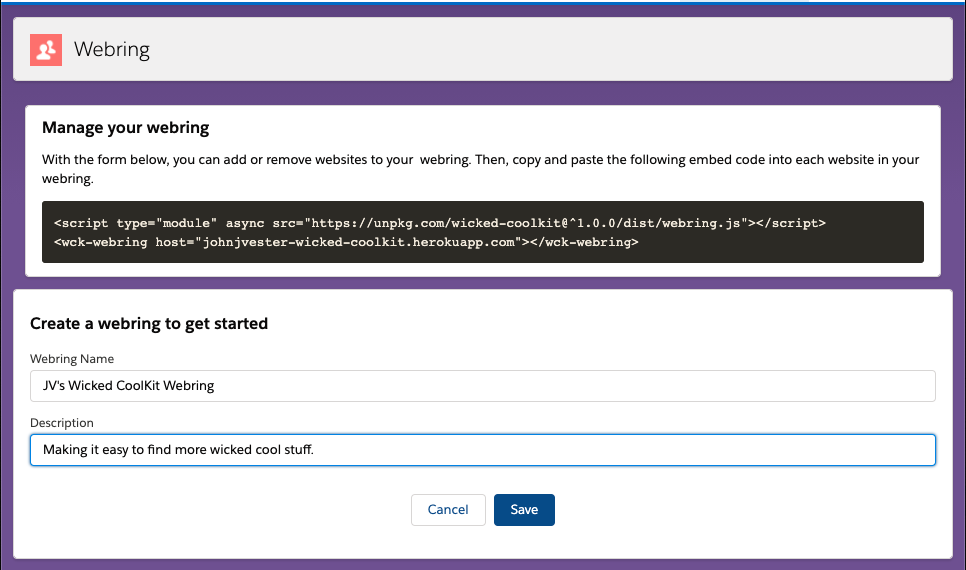This screenshot has width=966, height=570.
Task: Click the Webring people icon
Action: click(x=45, y=49)
